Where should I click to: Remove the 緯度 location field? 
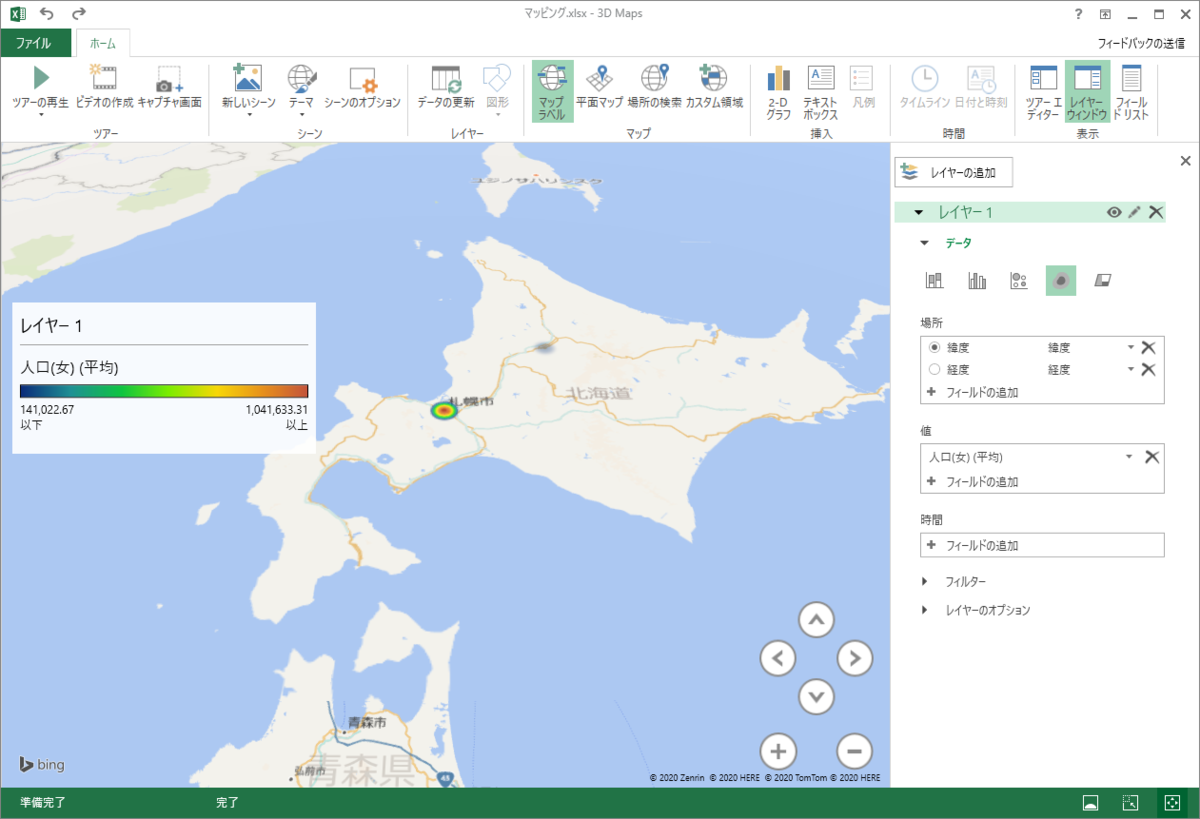pos(1149,347)
